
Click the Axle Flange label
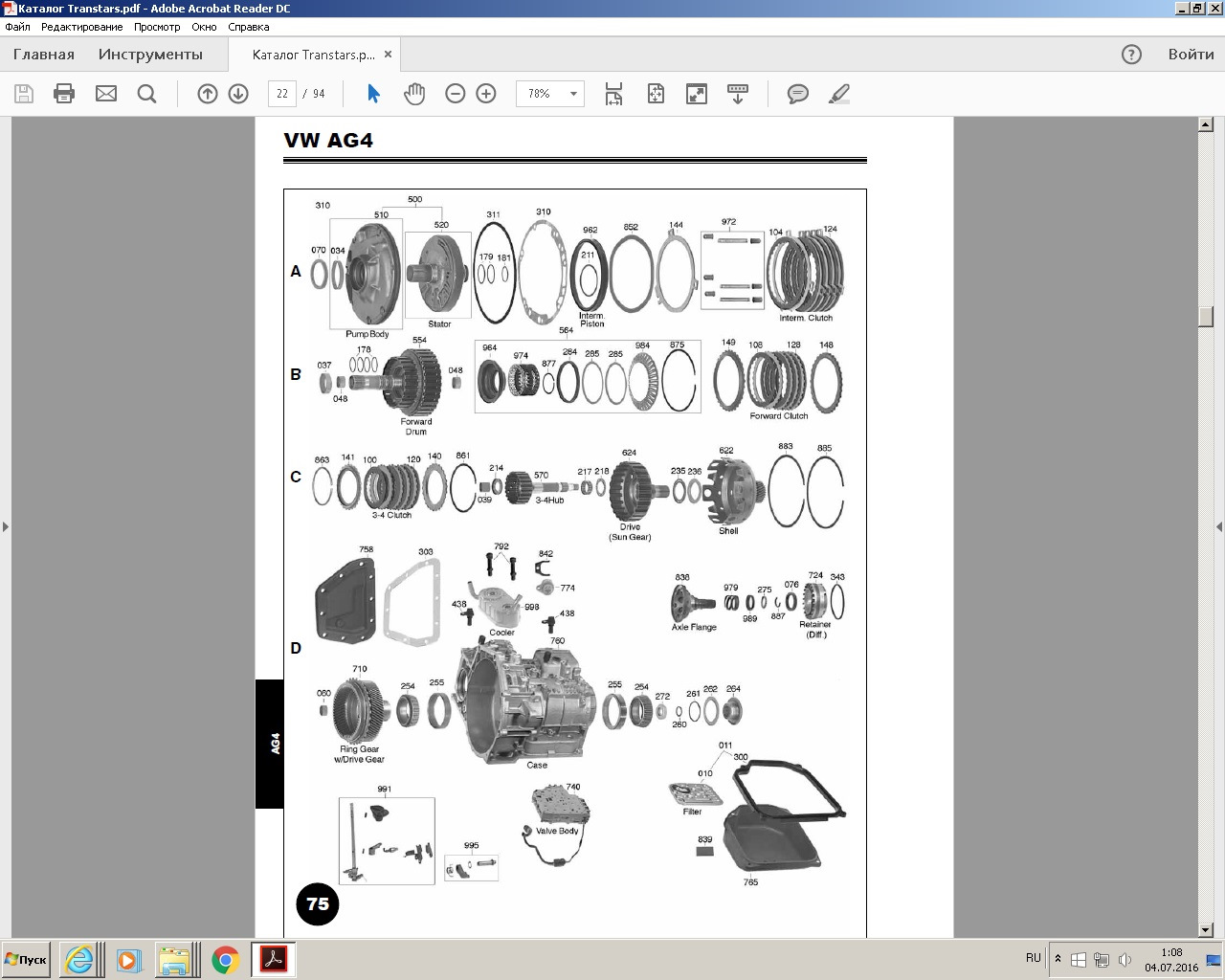click(x=694, y=627)
